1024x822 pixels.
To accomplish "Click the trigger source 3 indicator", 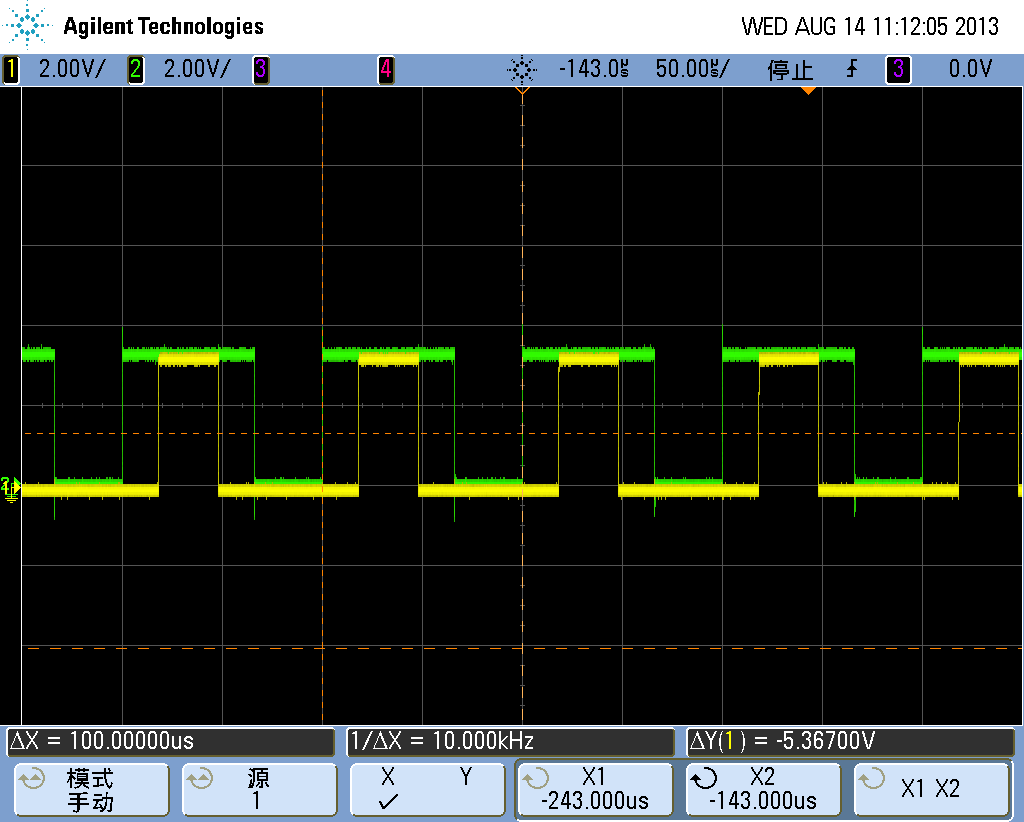I will pos(898,69).
